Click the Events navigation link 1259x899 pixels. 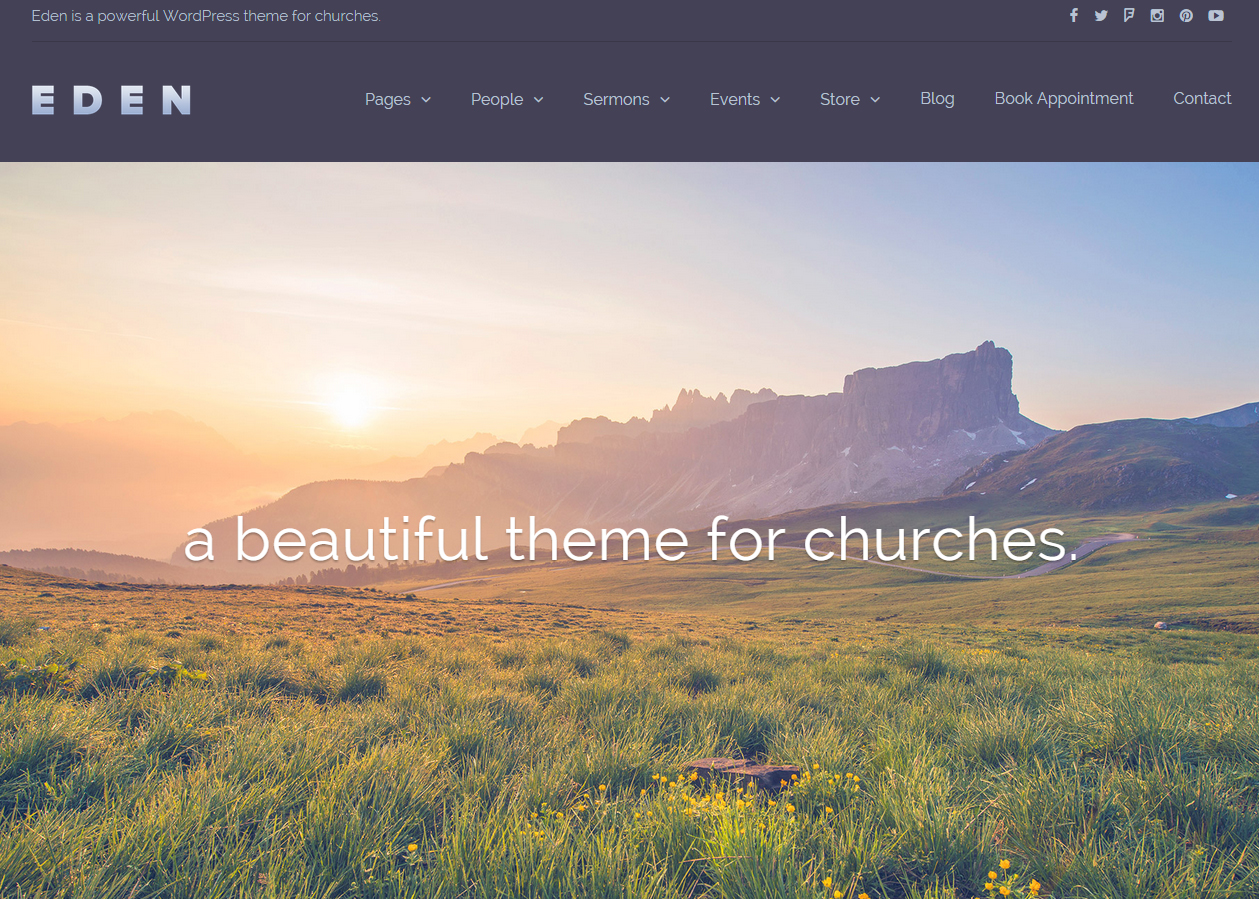coord(735,99)
